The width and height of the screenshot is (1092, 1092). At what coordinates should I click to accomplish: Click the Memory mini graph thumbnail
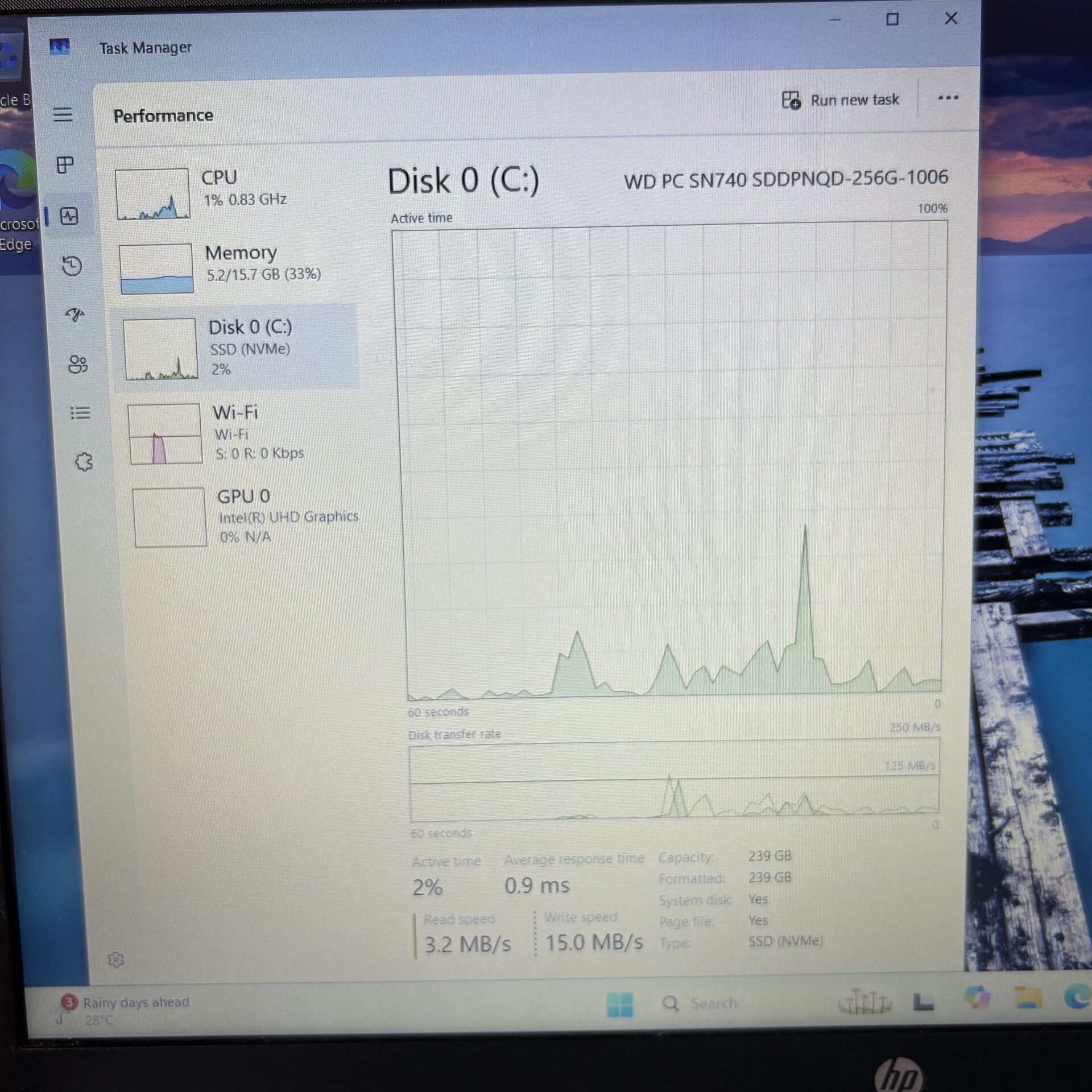156,268
